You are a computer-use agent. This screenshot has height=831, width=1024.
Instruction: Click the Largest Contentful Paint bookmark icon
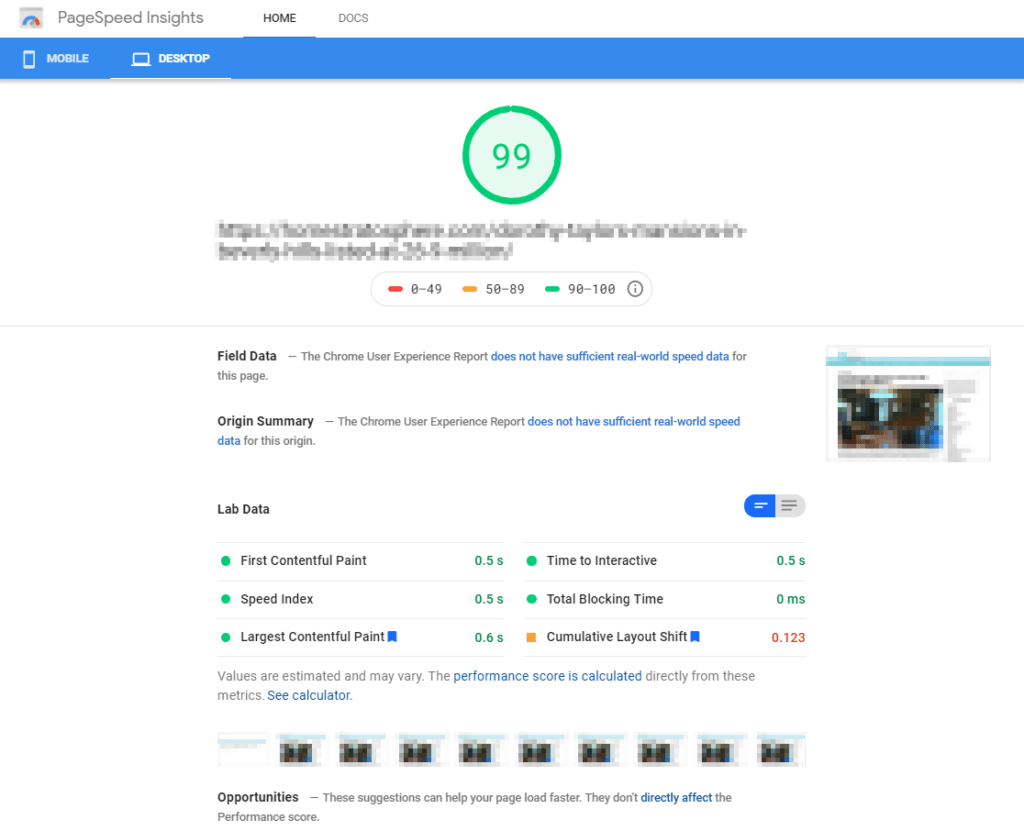point(392,636)
